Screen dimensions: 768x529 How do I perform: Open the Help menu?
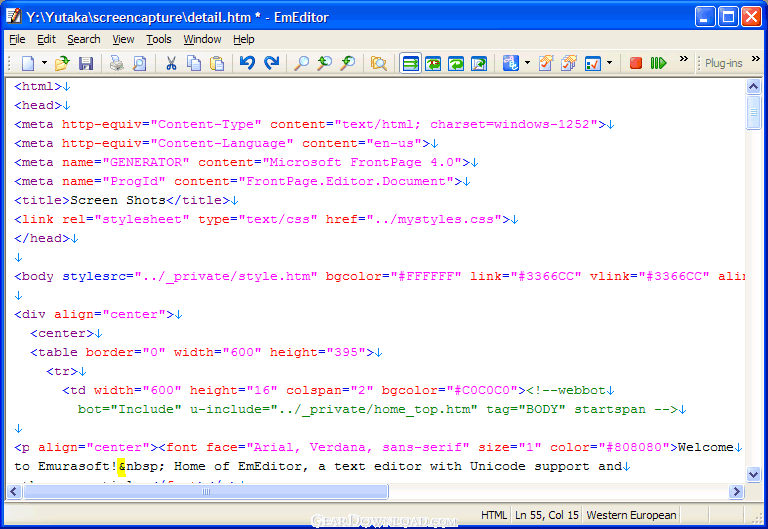pos(243,39)
